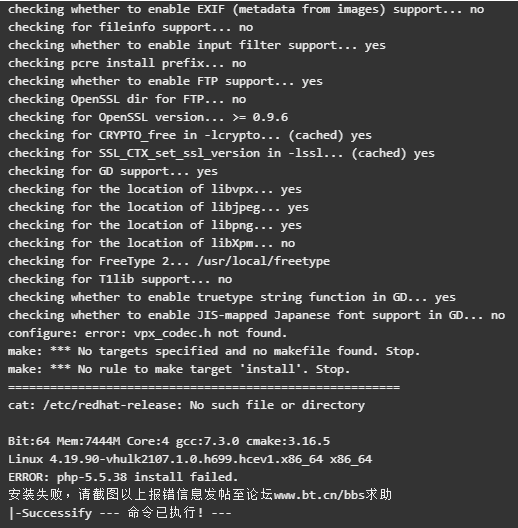Click the make "No rule to make target 'install'" line
The width and height of the screenshot is (518, 528).
tap(179, 369)
